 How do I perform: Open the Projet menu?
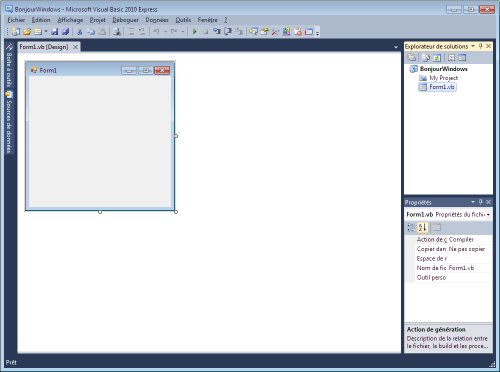pyautogui.click(x=97, y=20)
